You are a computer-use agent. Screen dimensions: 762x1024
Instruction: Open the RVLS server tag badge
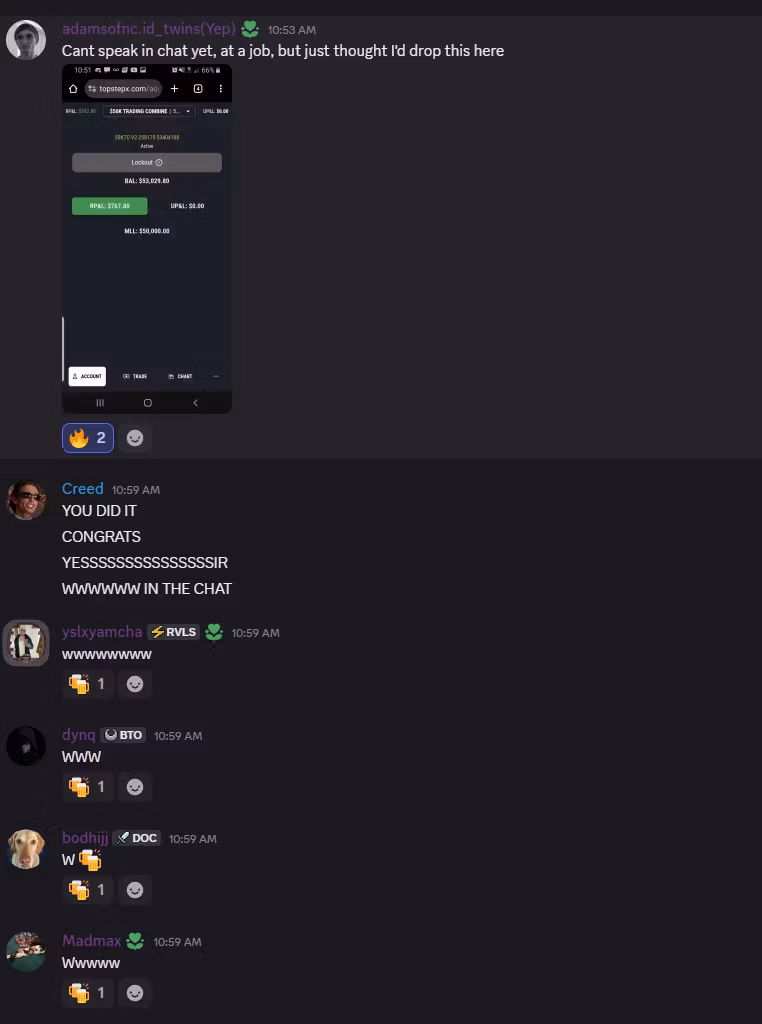tap(173, 632)
